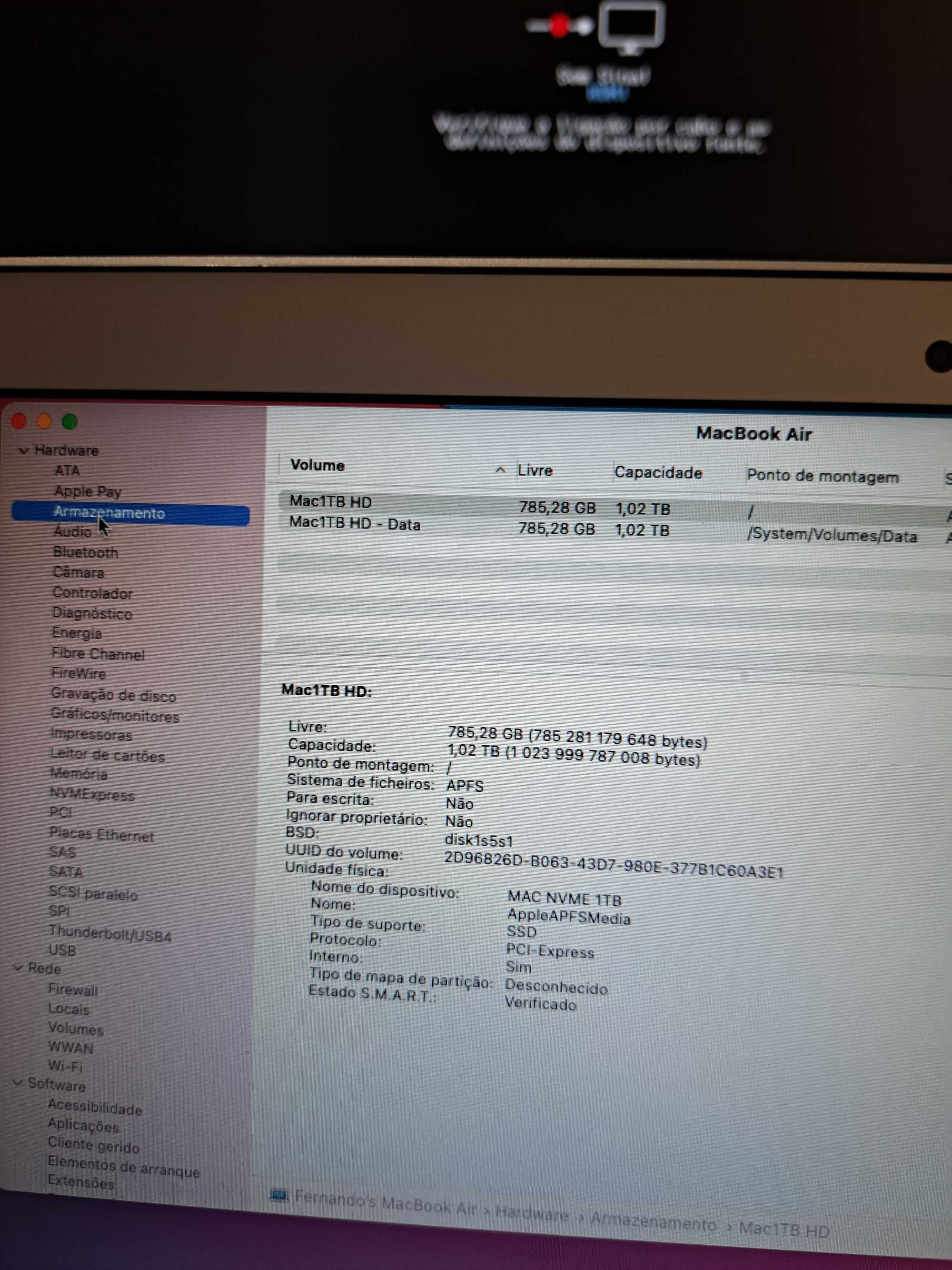Viewport: 952px width, 1270px height.
Task: Click the MAC NVME 1TB device name
Action: 565,898
